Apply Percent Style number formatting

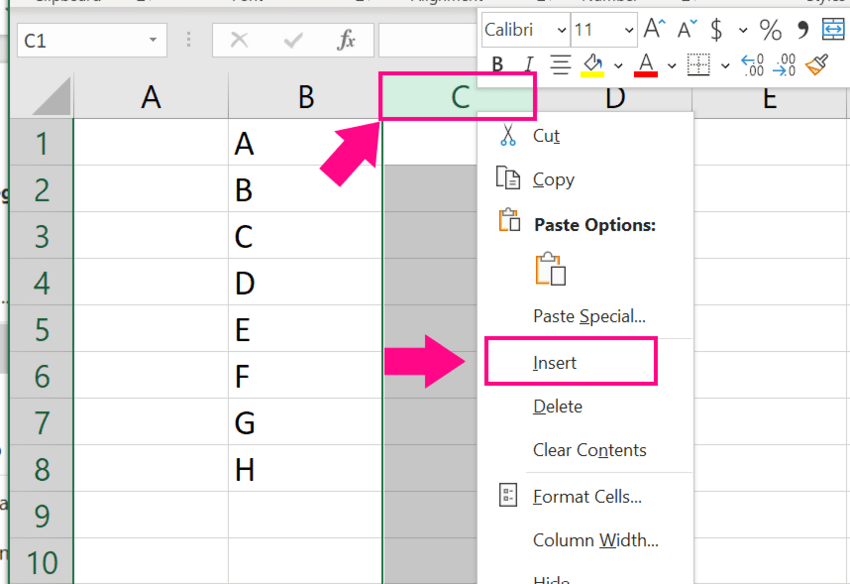point(769,29)
